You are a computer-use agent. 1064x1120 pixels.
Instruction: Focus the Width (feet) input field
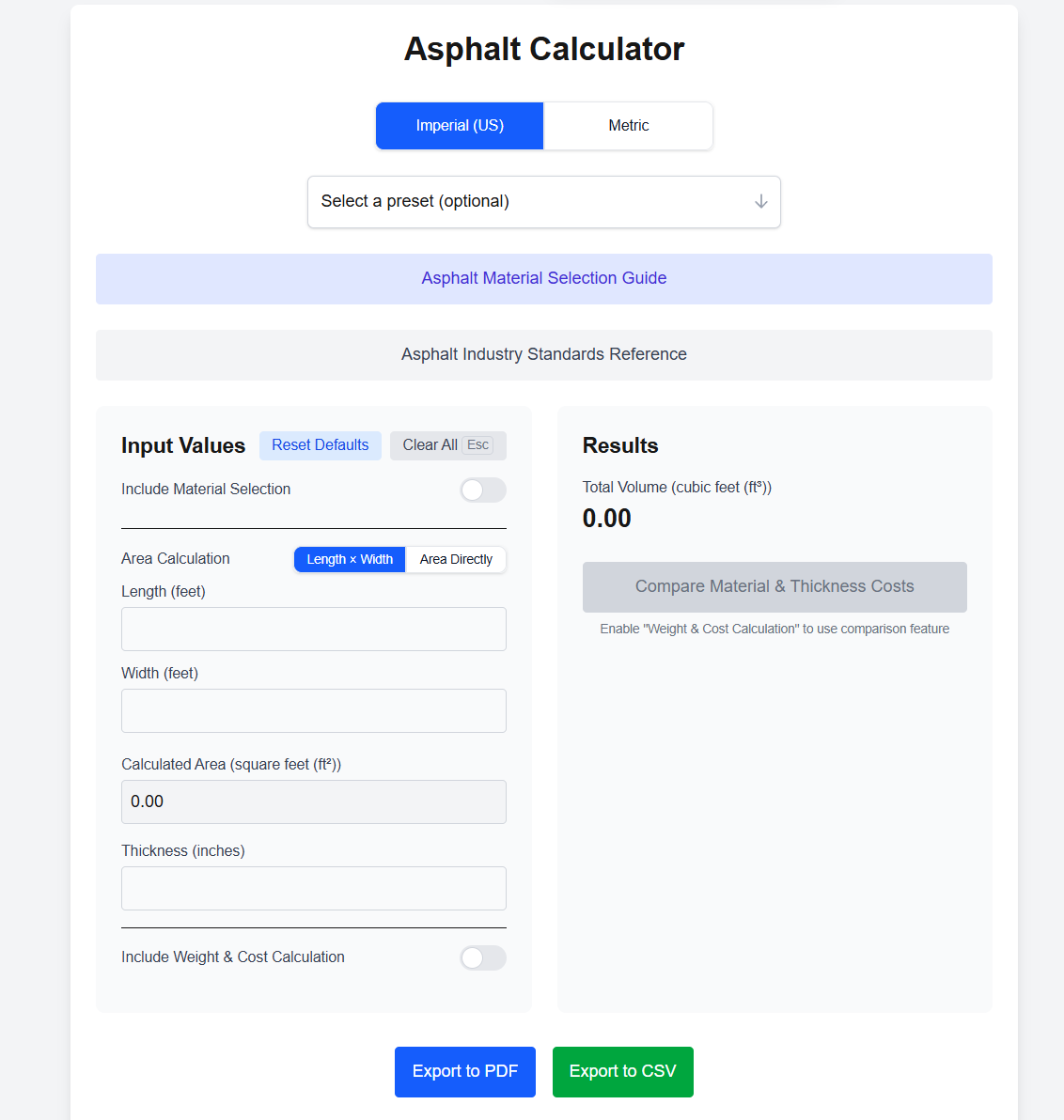point(314,711)
